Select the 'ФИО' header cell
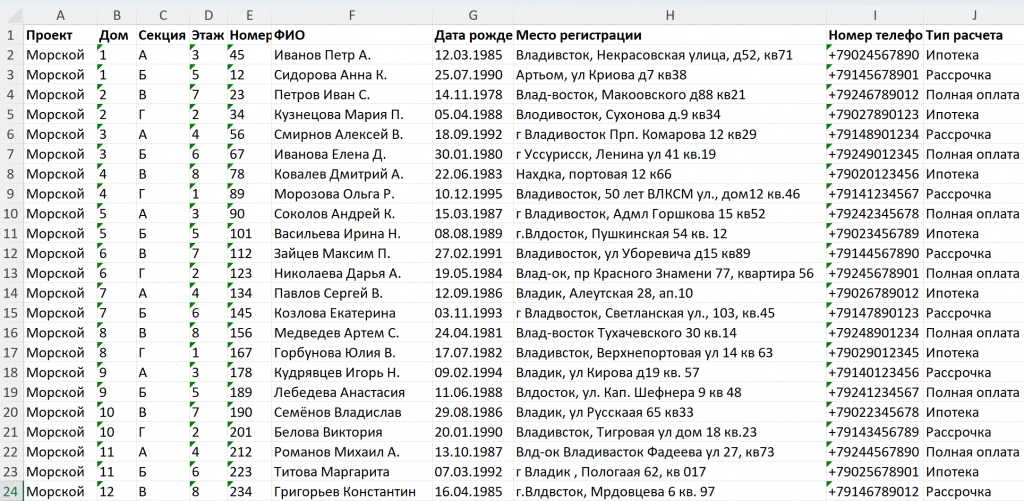This screenshot has height=501, width=1024. (x=351, y=35)
